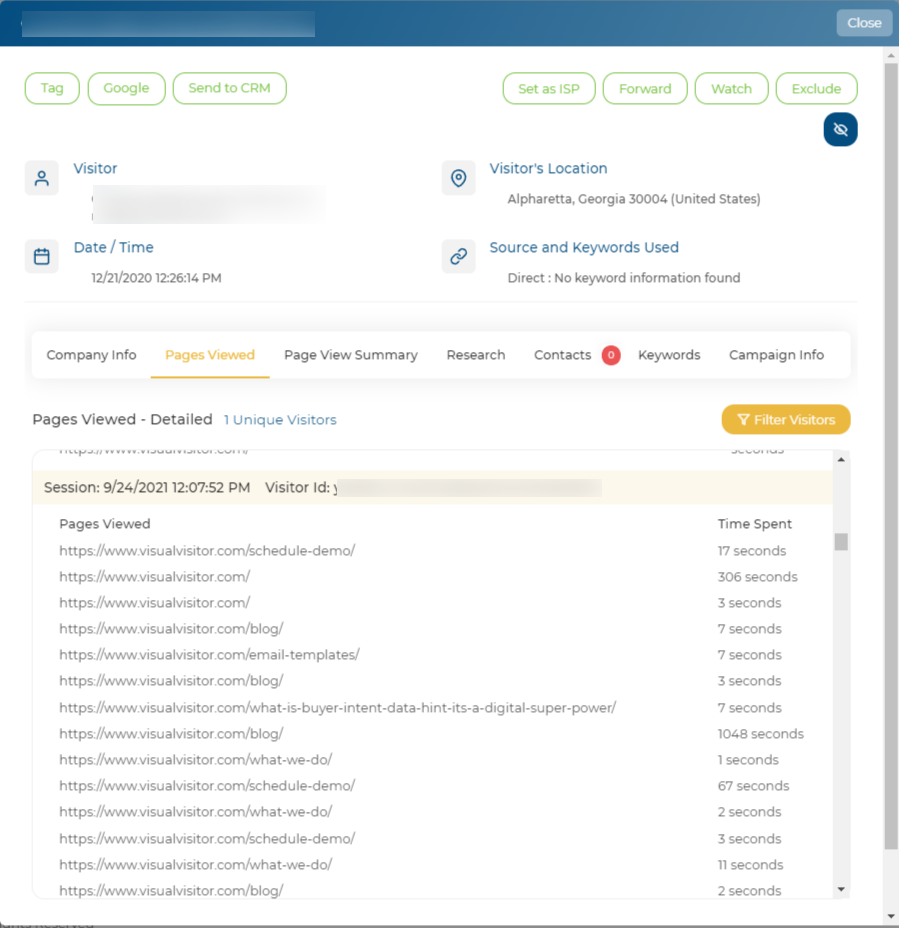Viewport: 899px width, 928px height.
Task: Click the red Contacts count badge
Action: tap(611, 355)
